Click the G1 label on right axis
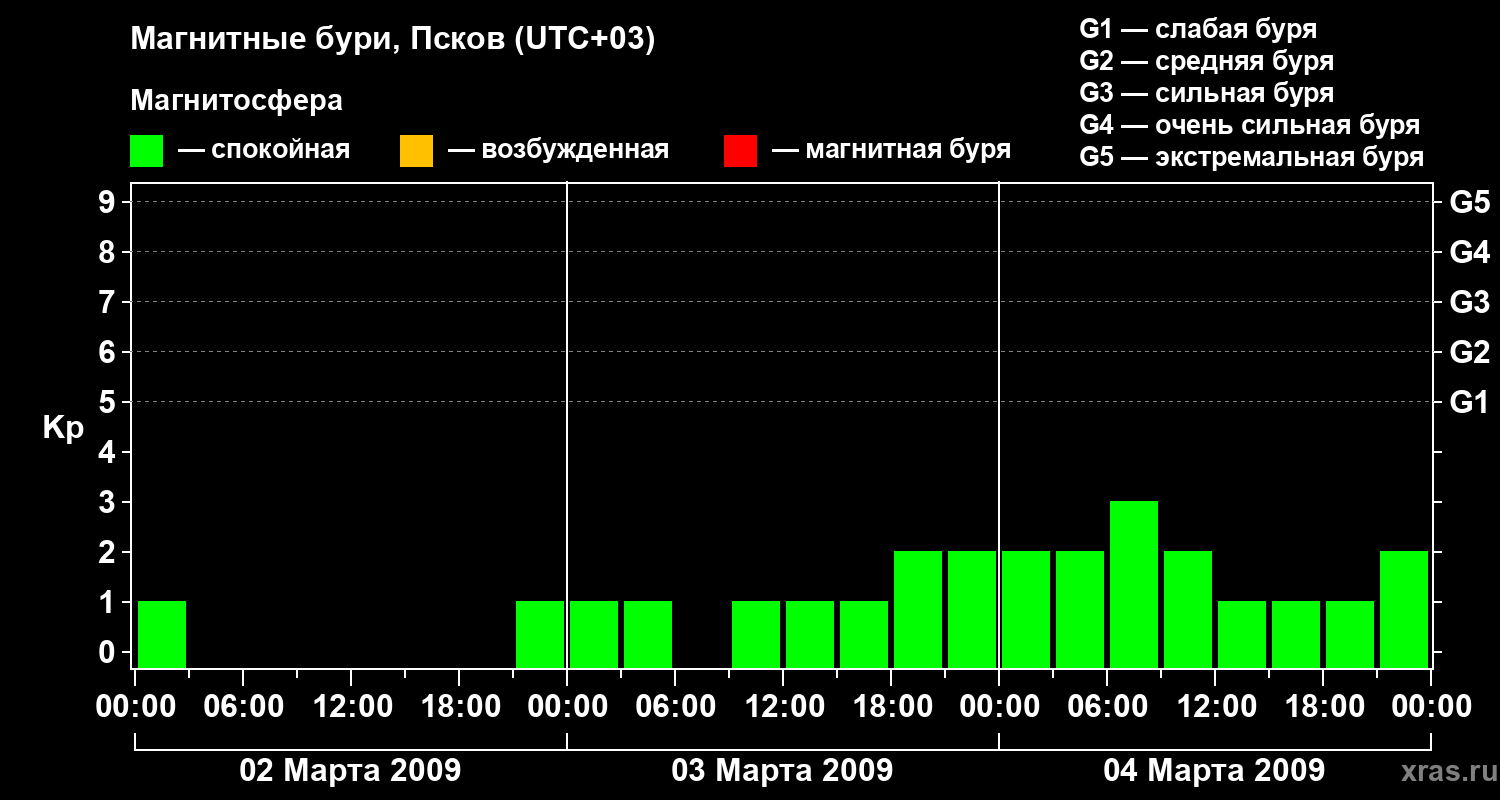This screenshot has width=1500, height=800. pos(1469,402)
